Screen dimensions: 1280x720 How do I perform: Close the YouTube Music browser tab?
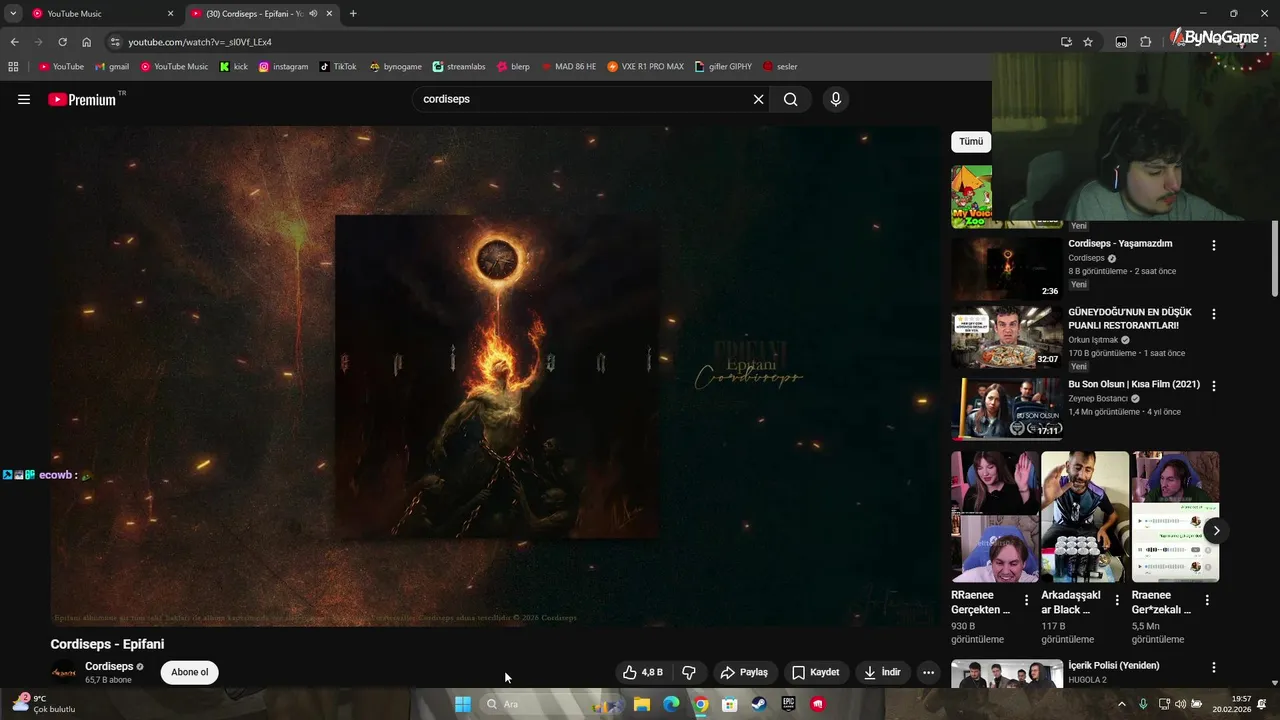170,14
